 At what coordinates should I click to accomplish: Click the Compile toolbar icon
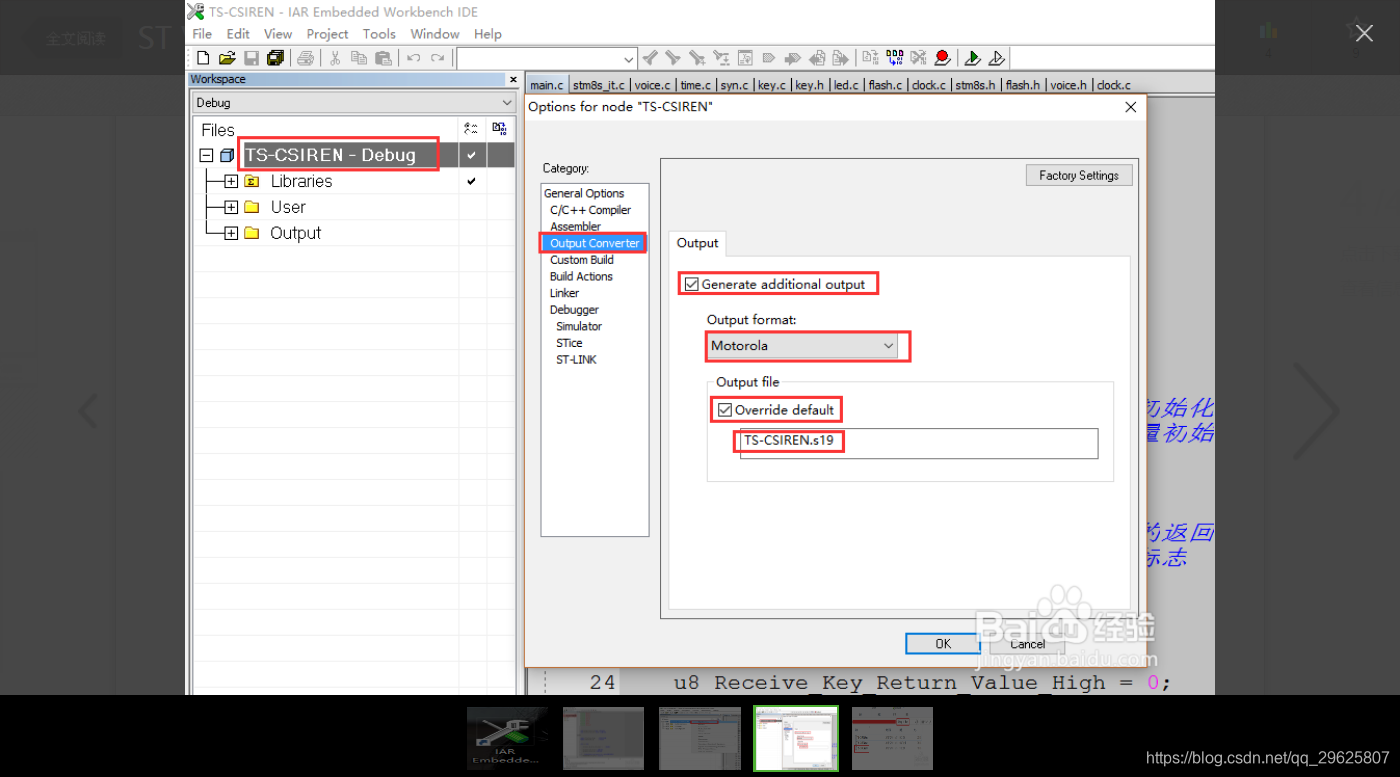869,58
